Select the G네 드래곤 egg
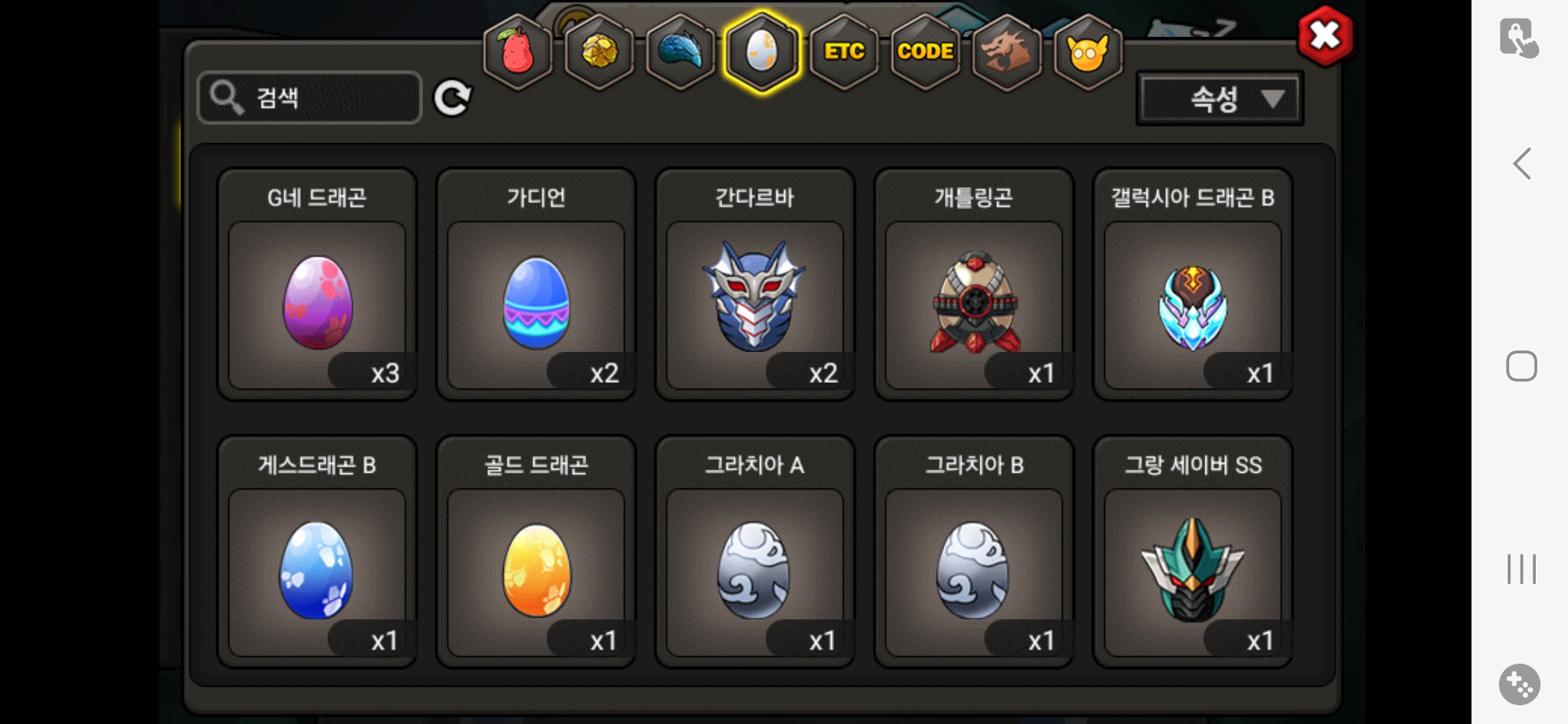The image size is (1568, 724). point(317,284)
